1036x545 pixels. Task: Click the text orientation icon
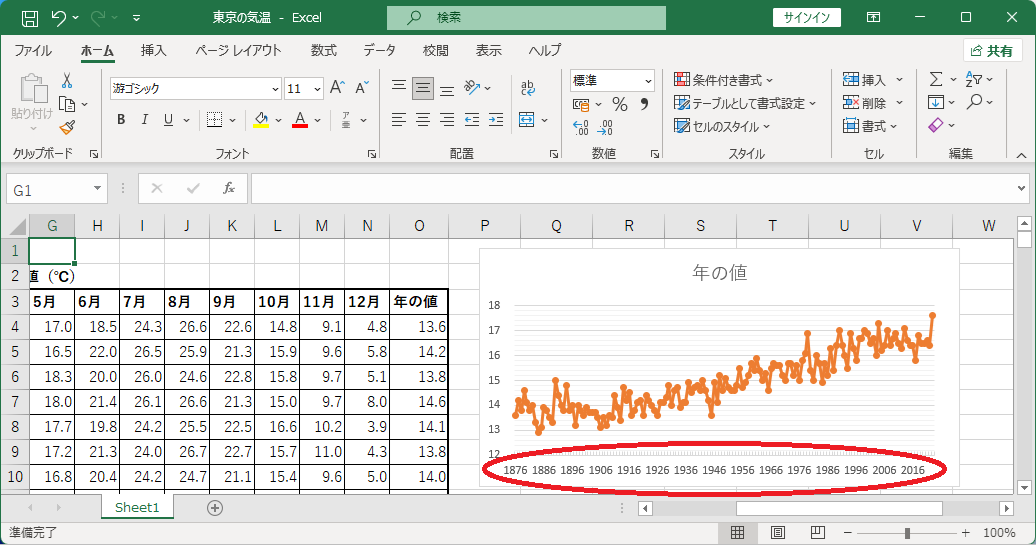(472, 87)
